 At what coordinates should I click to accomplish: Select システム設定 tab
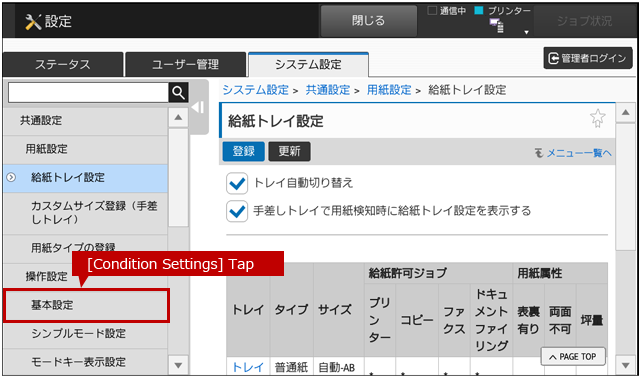308,65
